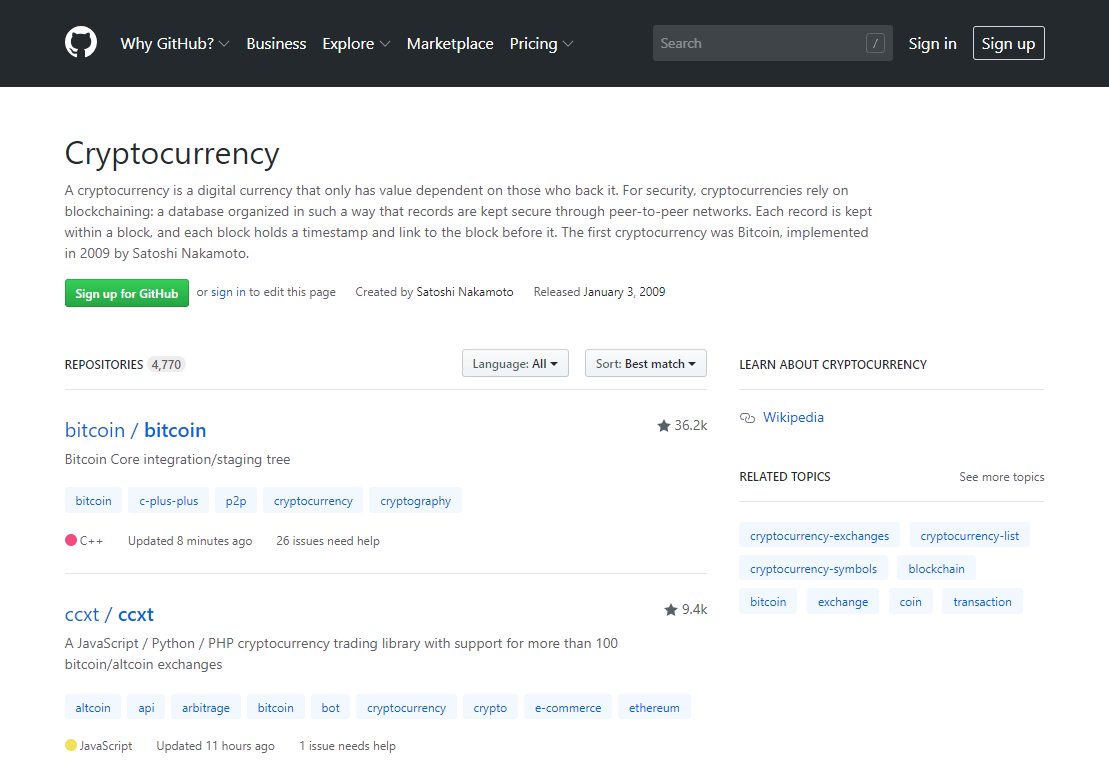Image resolution: width=1109 pixels, height=777 pixels.
Task: Select the bot topic tag
Action: point(330,707)
